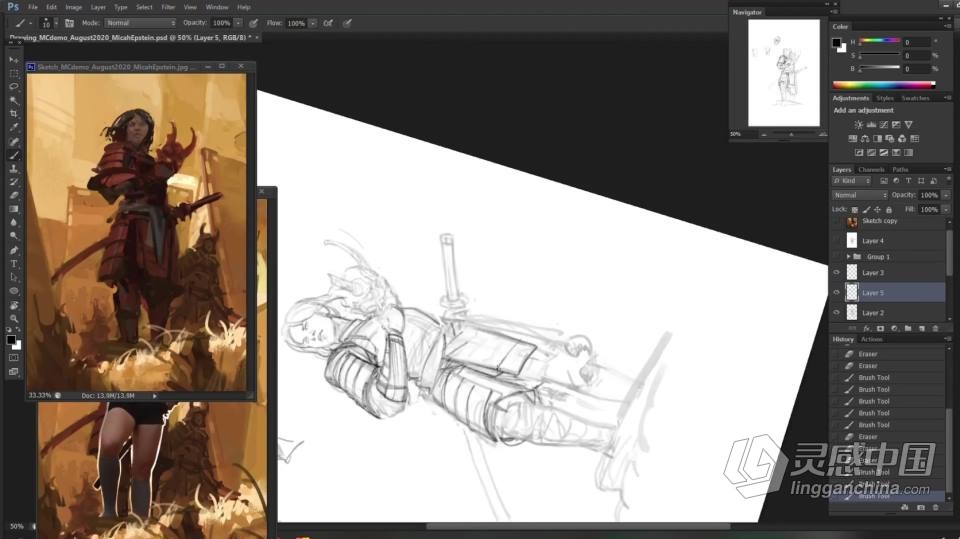Image resolution: width=960 pixels, height=539 pixels.
Task: Open the Brush panel toggle in the options bar
Action: pos(69,23)
